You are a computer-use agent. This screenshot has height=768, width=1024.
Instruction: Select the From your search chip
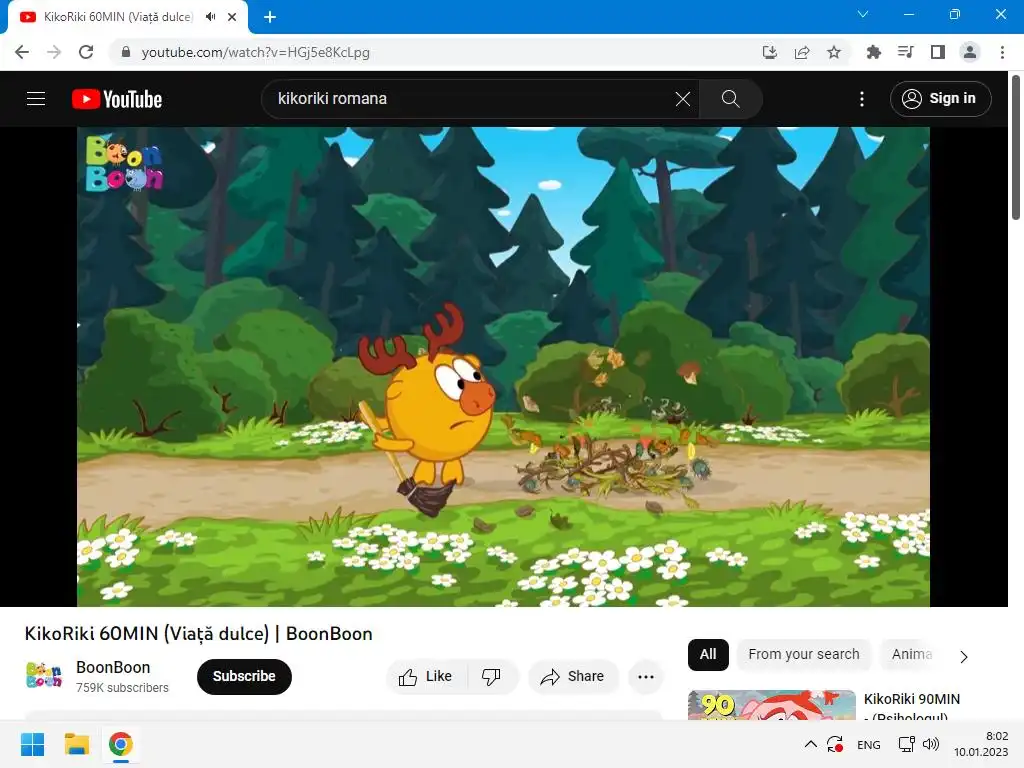click(x=804, y=654)
